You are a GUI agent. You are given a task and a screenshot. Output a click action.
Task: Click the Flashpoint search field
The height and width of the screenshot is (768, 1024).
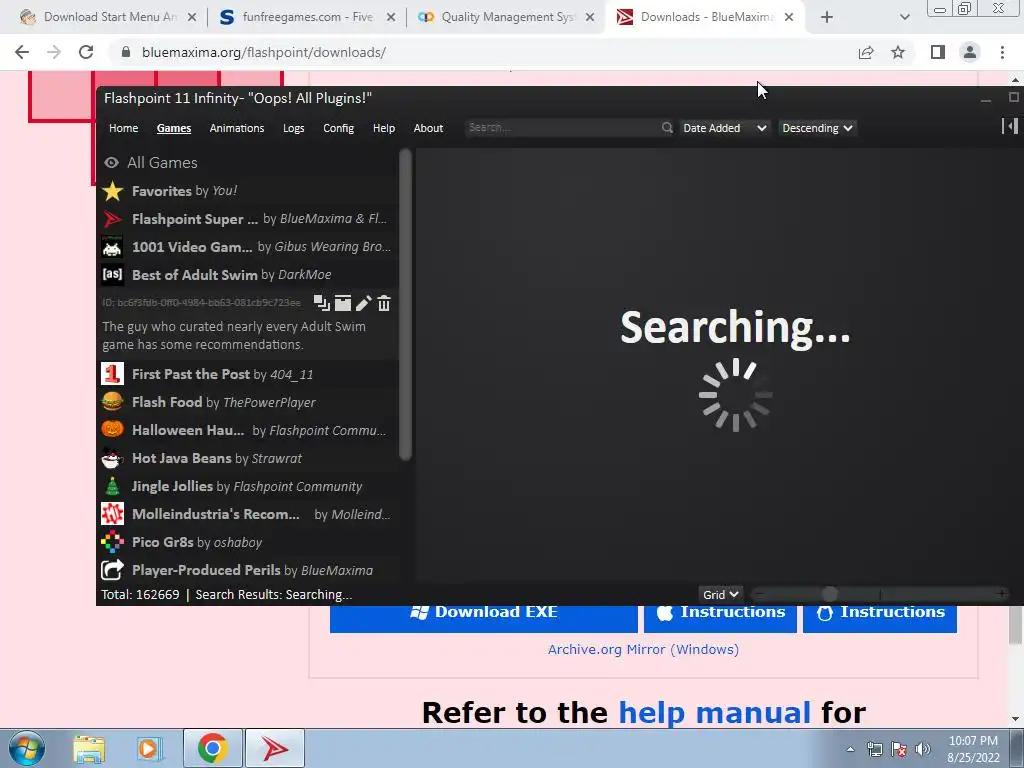coord(564,127)
